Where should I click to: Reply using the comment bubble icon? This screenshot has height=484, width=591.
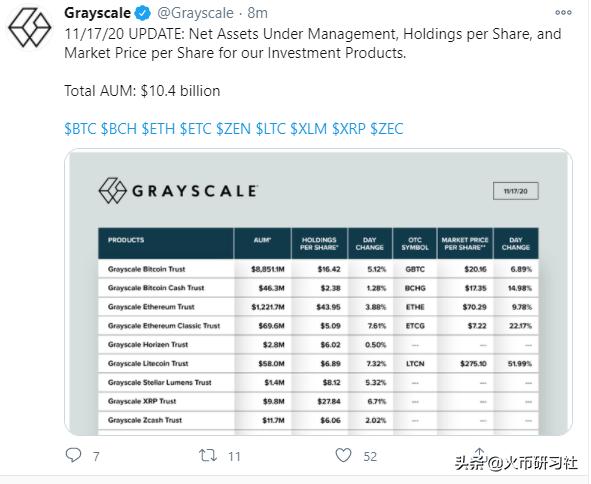pos(73,455)
